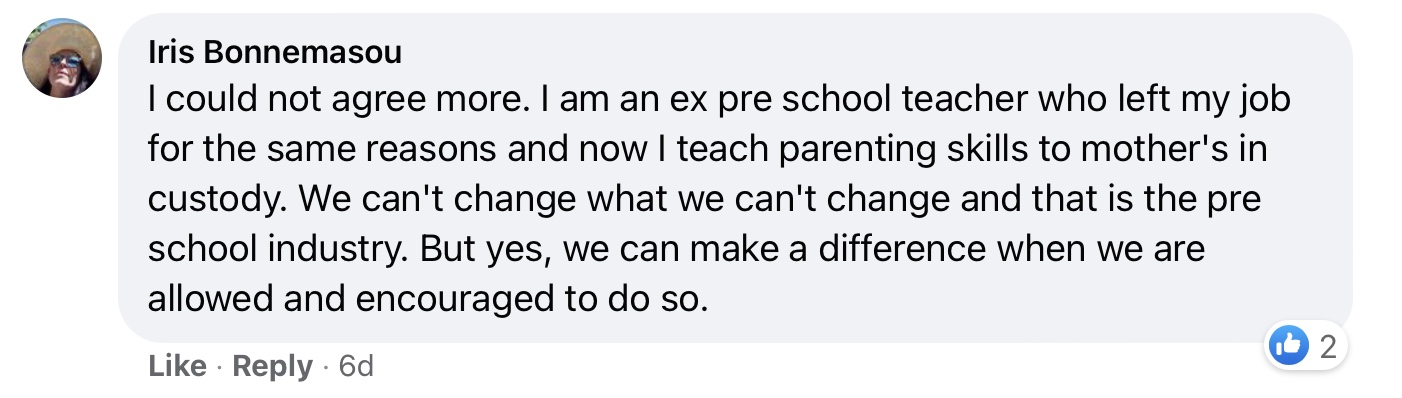The width and height of the screenshot is (1402, 398).
Task: Open Iris Bonnemasou's profile picture
Action: (62, 59)
